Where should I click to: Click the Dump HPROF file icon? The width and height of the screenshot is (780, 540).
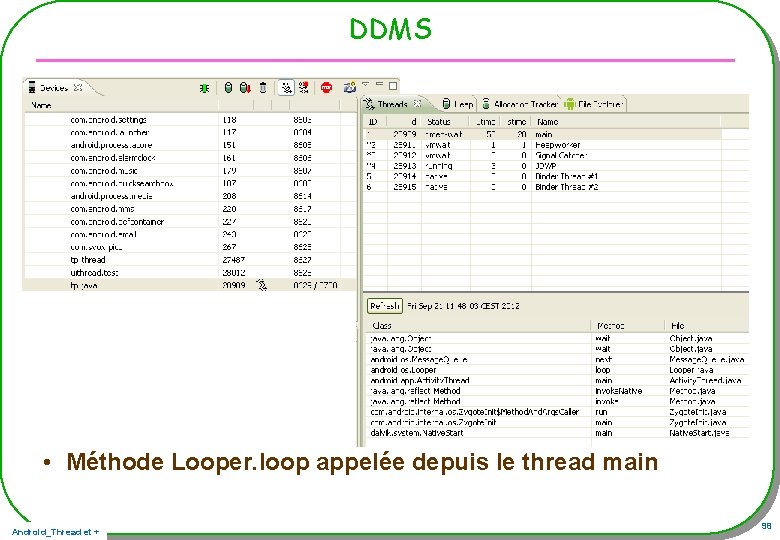click(245, 88)
